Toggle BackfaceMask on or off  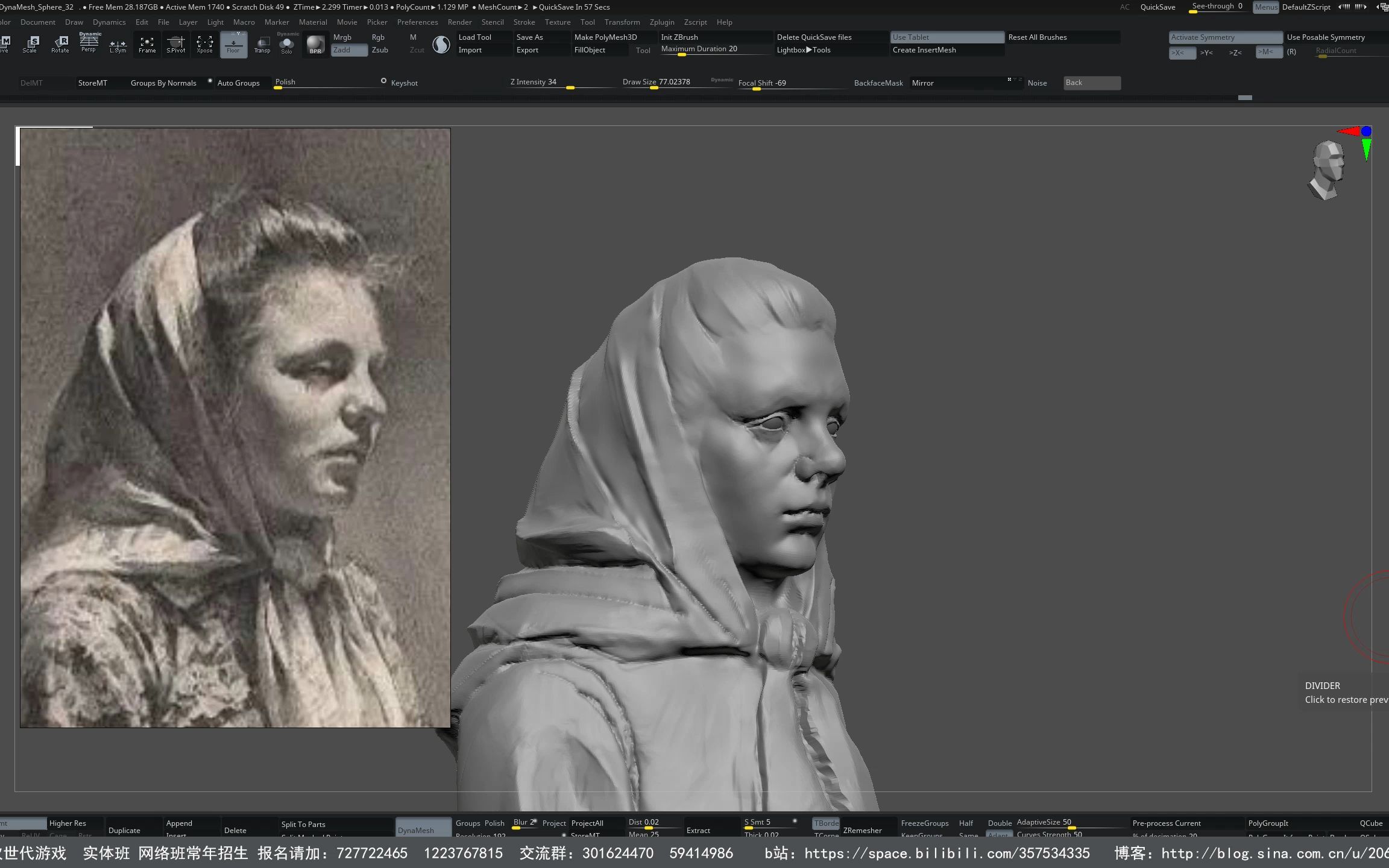click(877, 82)
